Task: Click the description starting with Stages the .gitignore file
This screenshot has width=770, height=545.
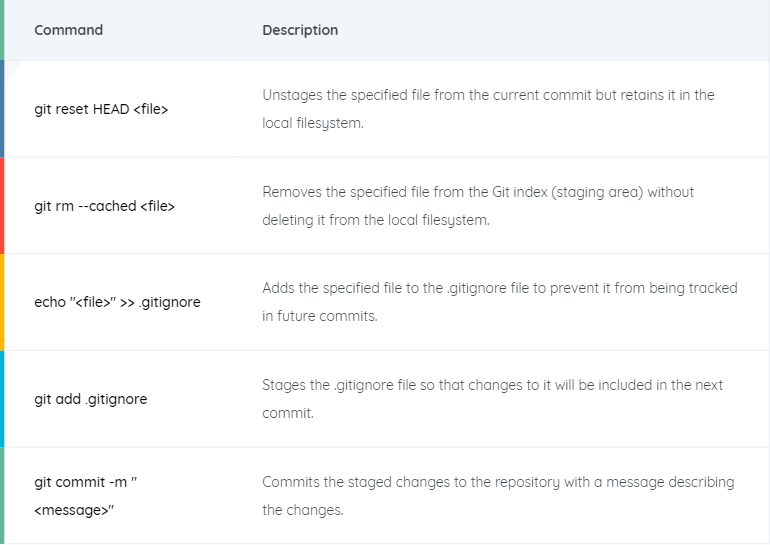Action: (x=493, y=399)
